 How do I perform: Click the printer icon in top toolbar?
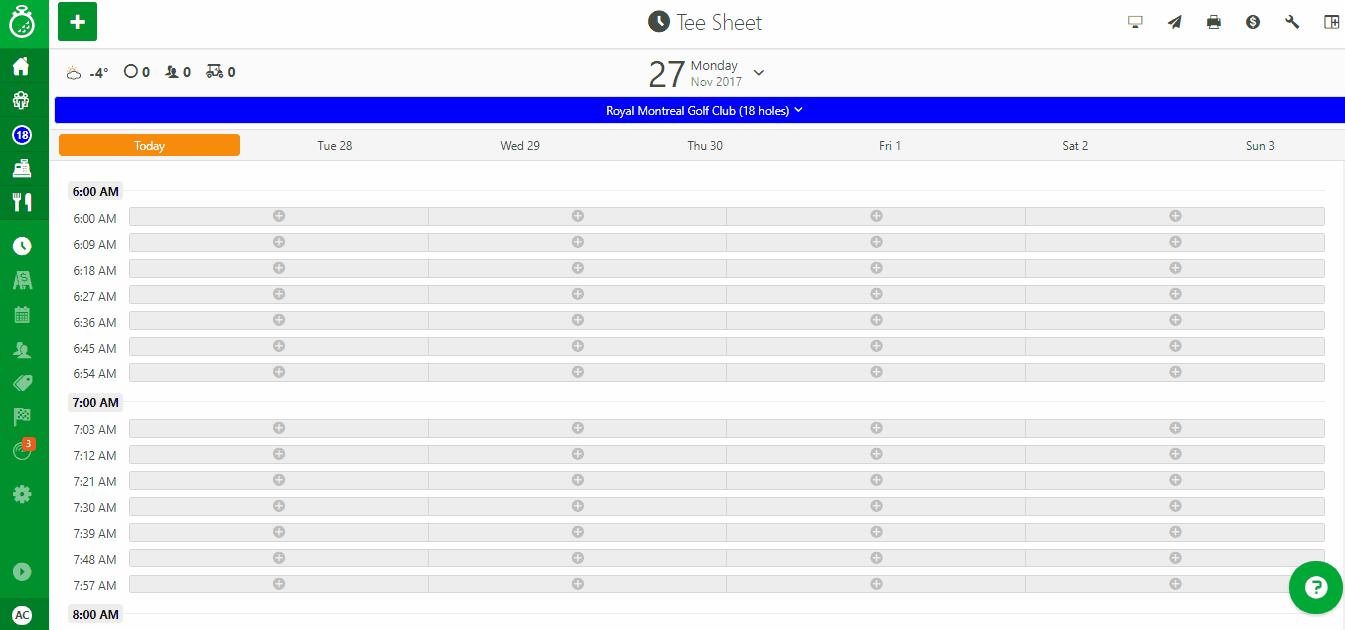[x=1214, y=22]
